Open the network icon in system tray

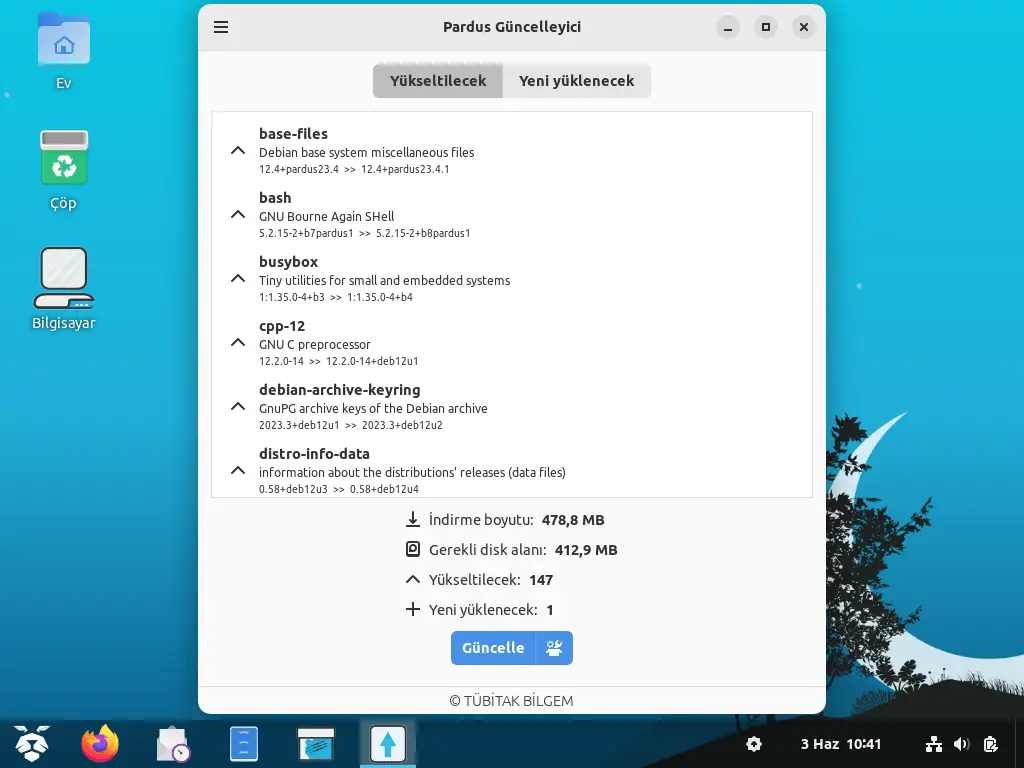point(934,744)
